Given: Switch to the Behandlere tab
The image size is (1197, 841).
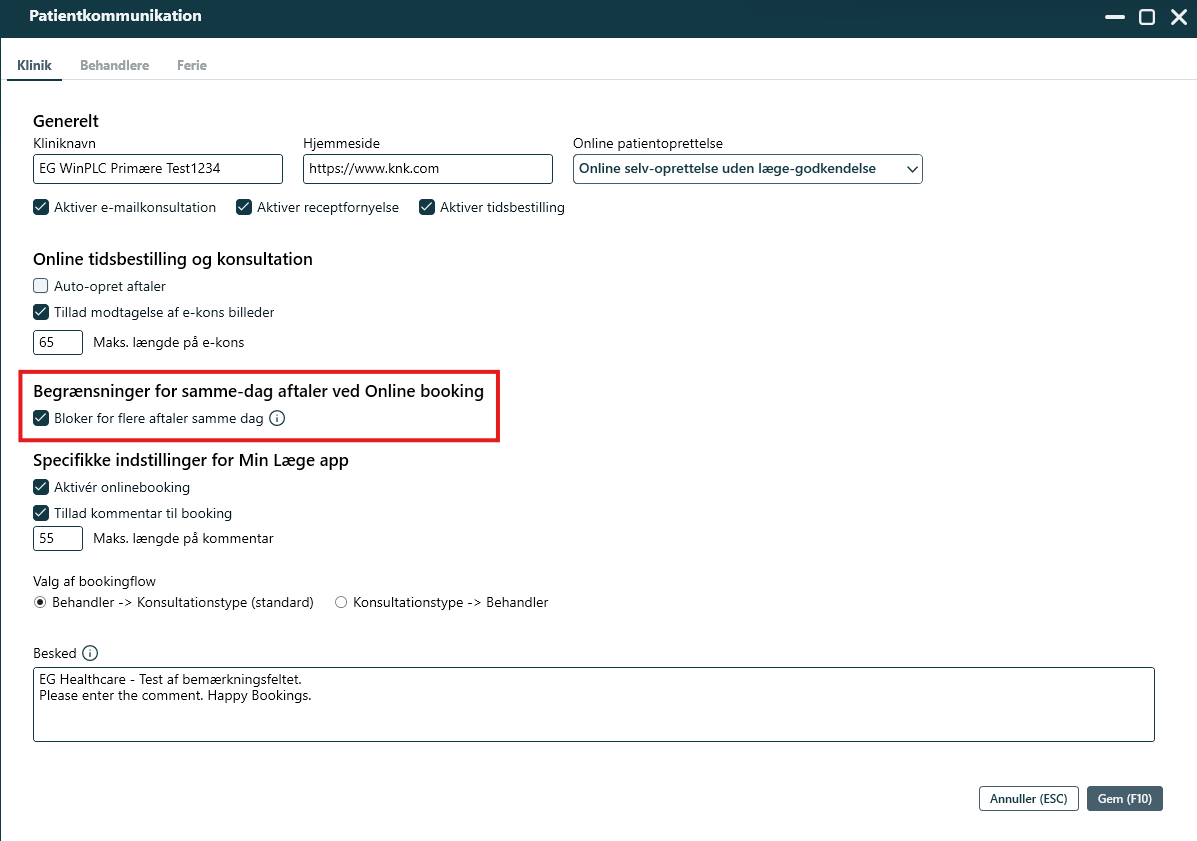Looking at the screenshot, I should (x=114, y=65).
